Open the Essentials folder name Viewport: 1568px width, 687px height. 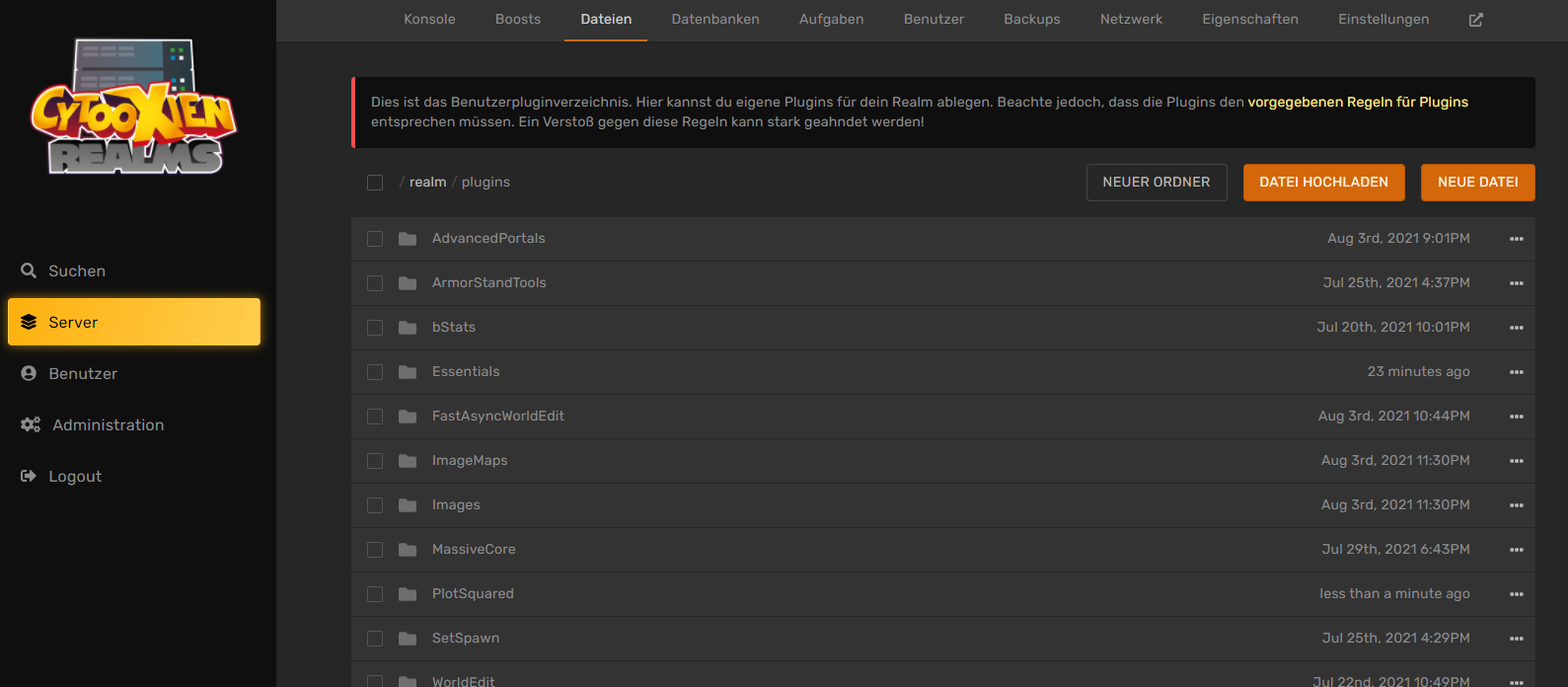[x=466, y=372]
